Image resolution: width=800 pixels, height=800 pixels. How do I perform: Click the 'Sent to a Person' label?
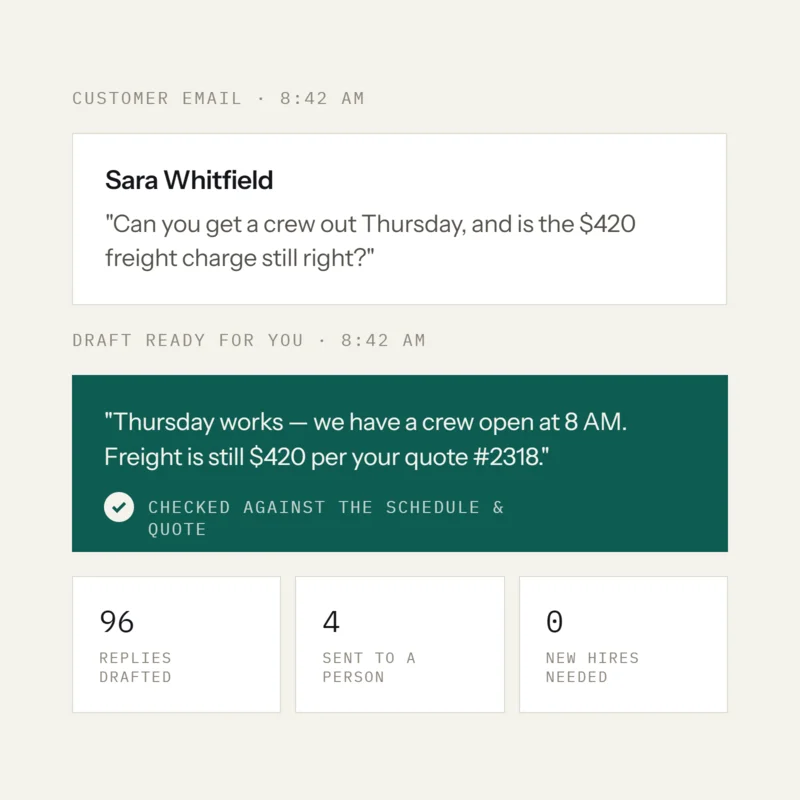pyautogui.click(x=369, y=667)
